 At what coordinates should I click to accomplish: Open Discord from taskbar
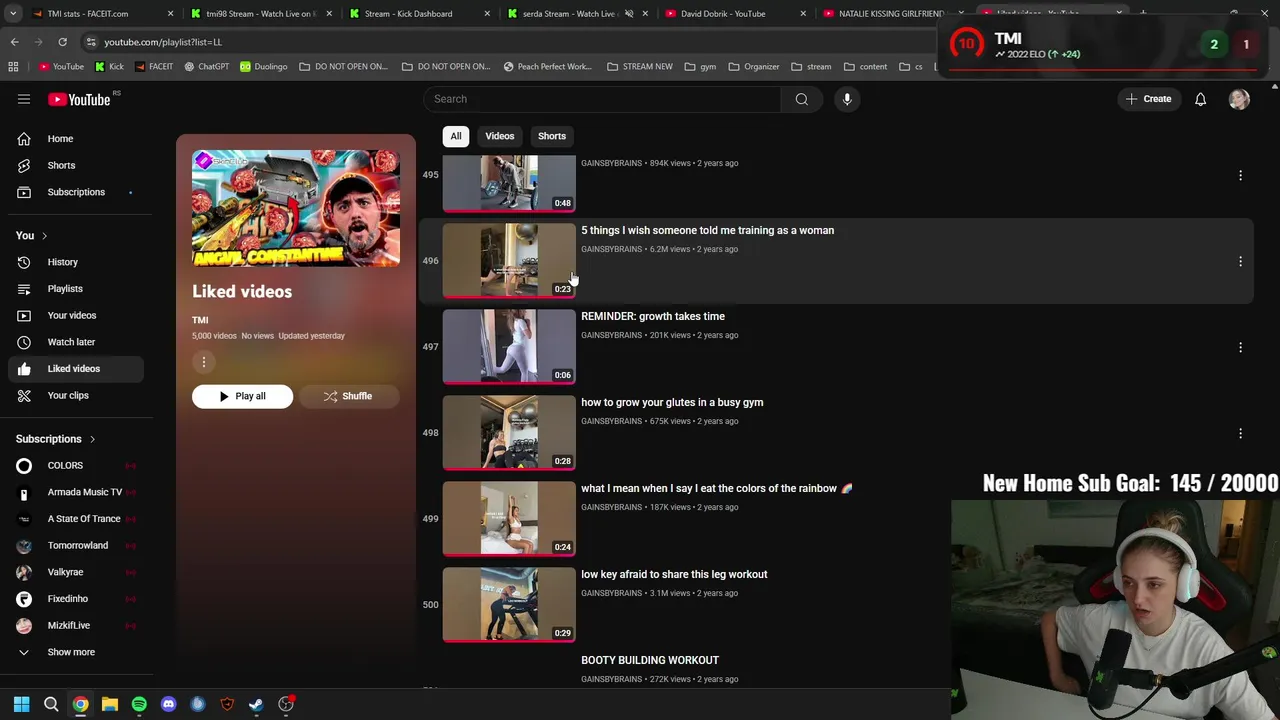pyautogui.click(x=168, y=704)
